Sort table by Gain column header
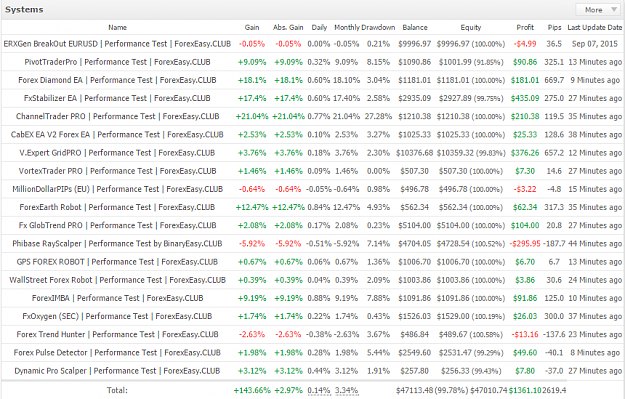 coord(252,28)
